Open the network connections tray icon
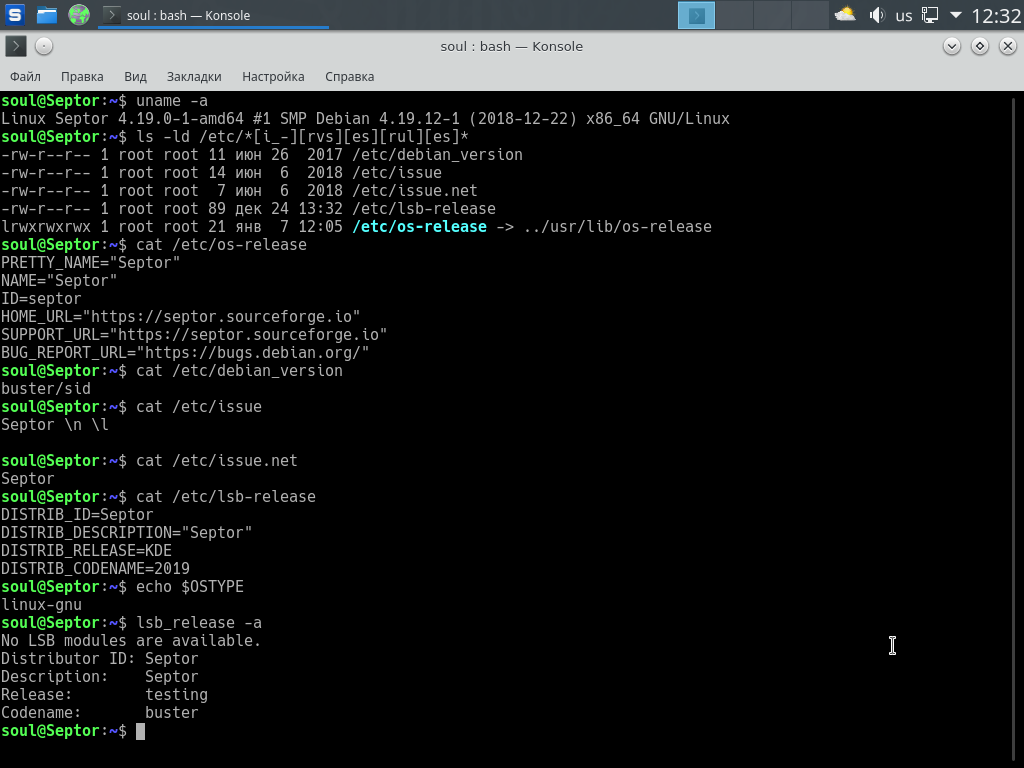This screenshot has height=768, width=1024. pyautogui.click(x=930, y=14)
